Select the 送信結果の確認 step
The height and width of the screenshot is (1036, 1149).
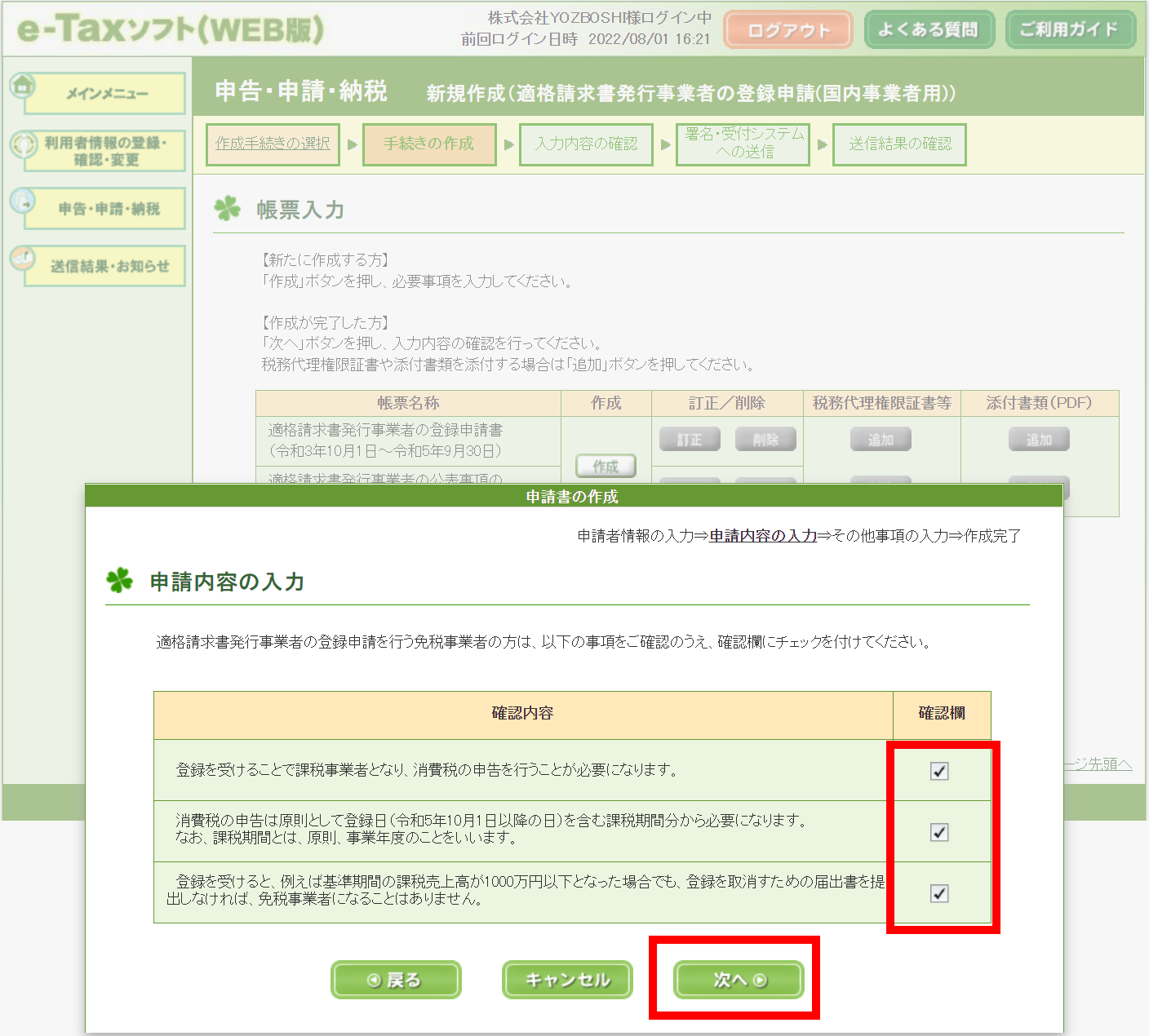[899, 144]
